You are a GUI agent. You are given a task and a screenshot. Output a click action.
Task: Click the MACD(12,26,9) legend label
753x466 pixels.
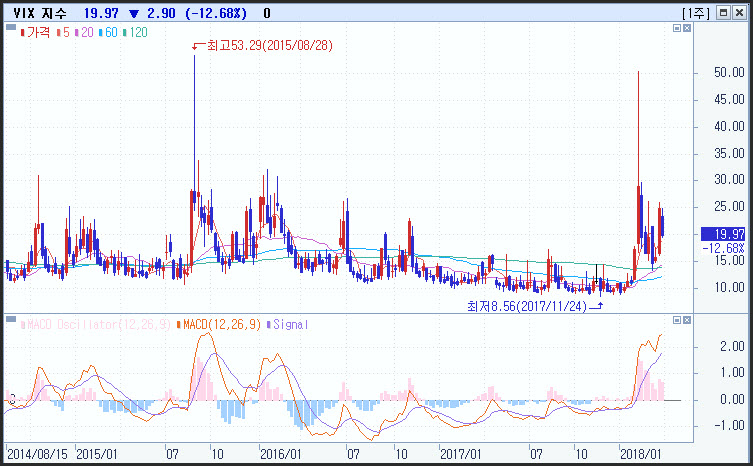pyautogui.click(x=219, y=325)
